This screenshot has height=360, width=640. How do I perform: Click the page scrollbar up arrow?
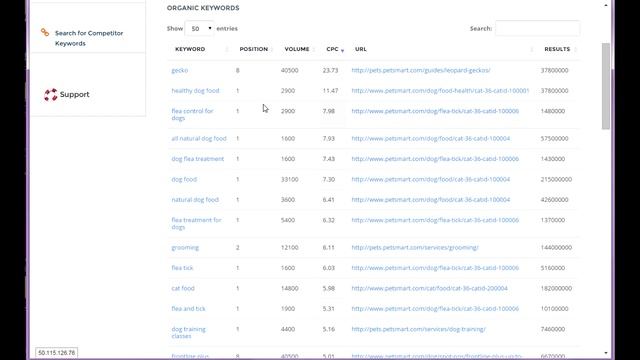[606, 5]
